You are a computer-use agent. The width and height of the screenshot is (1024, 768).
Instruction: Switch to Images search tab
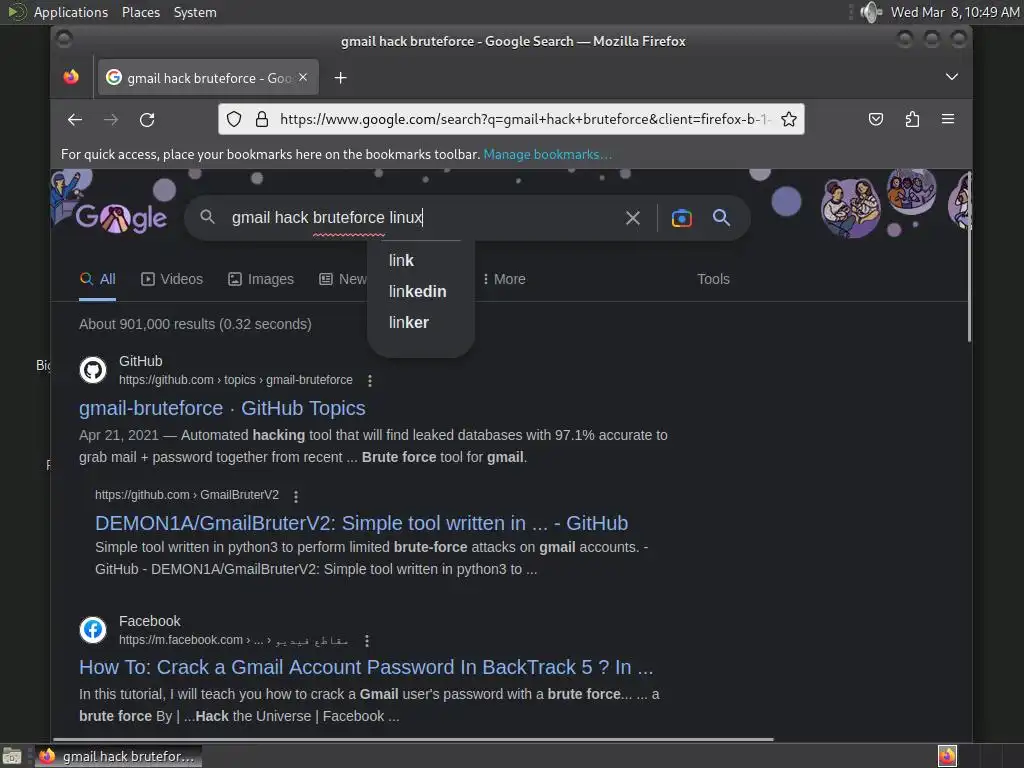coord(261,279)
